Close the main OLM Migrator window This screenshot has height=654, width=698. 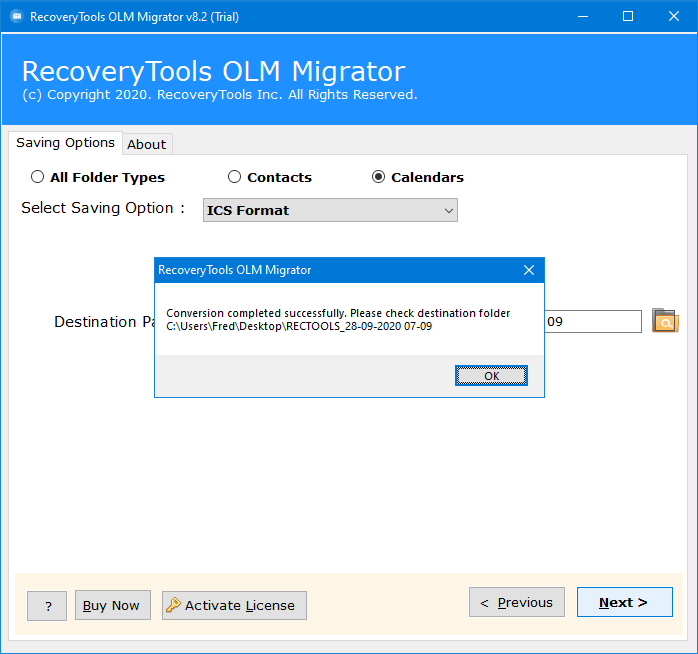[674, 16]
